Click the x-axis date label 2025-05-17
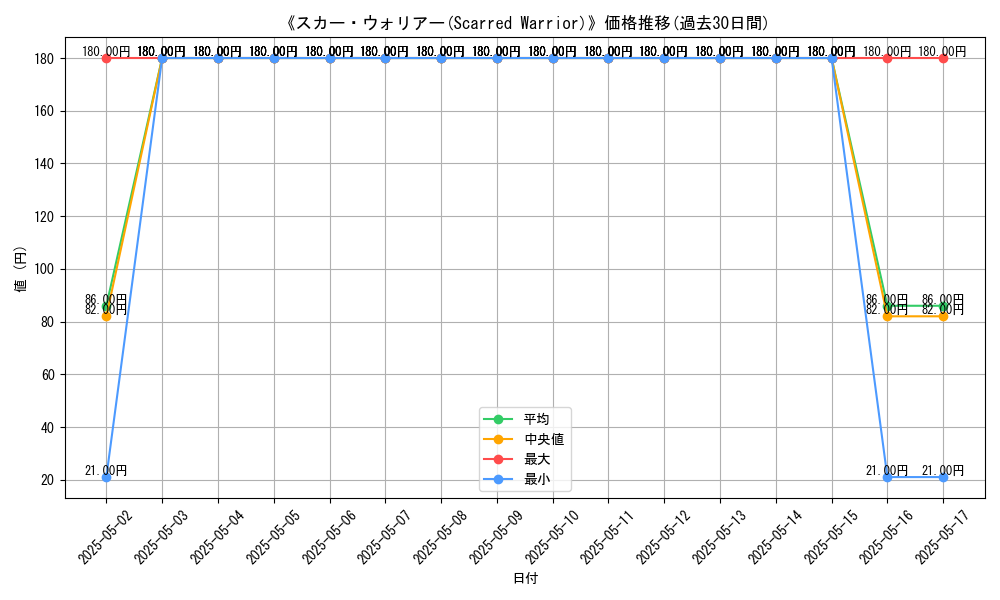The height and width of the screenshot is (600, 1000). click(x=943, y=537)
